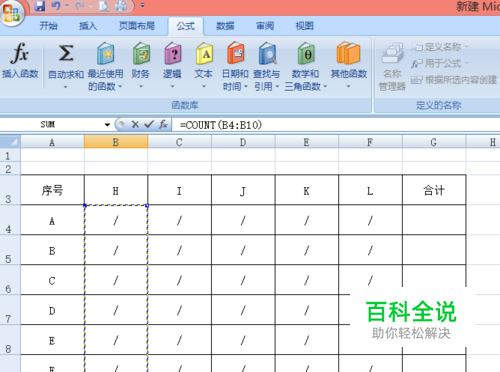Click cell A8 containing E
This screenshot has width=500, height=372.
[x=52, y=340]
